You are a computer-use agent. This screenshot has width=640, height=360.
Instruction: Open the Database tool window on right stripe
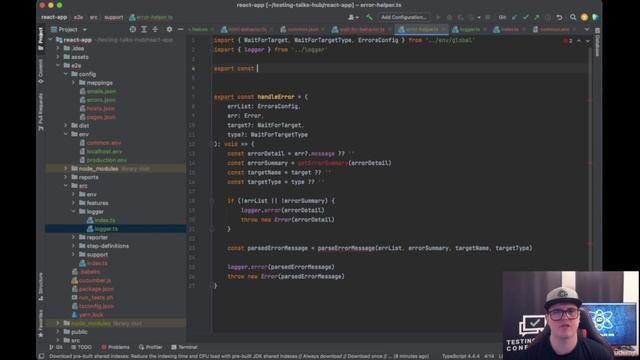[x=597, y=42]
